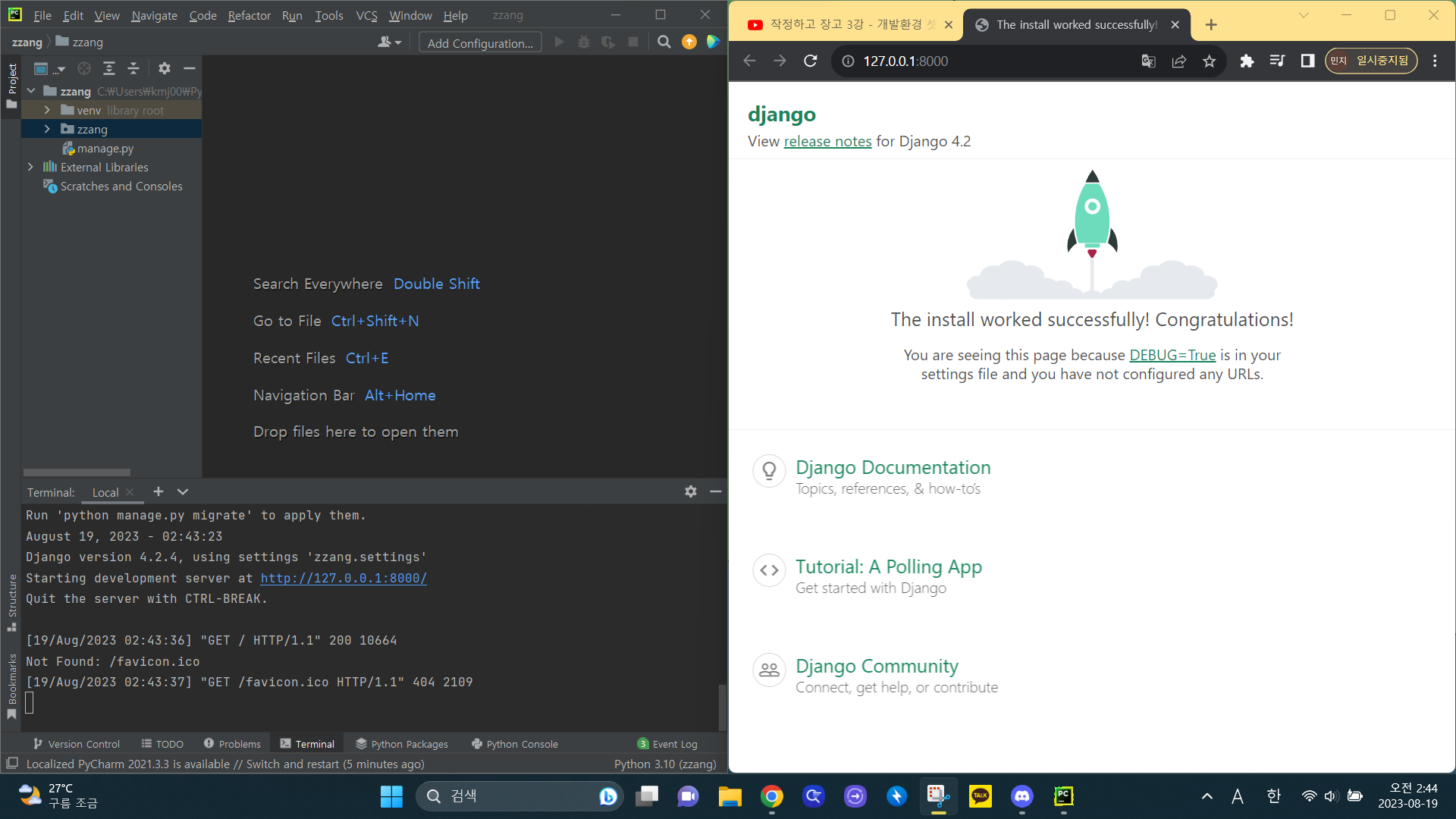Open Chrome tab search chevron
The height and width of the screenshot is (819, 1456).
[1304, 15]
